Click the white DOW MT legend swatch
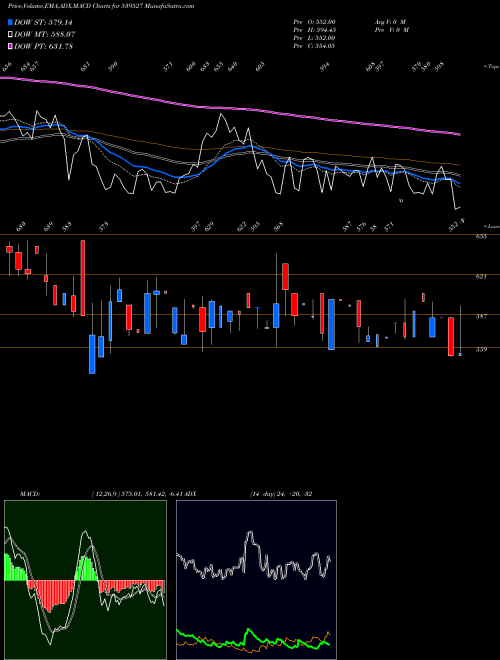Viewport: 500px width, 660px height. 10,34
